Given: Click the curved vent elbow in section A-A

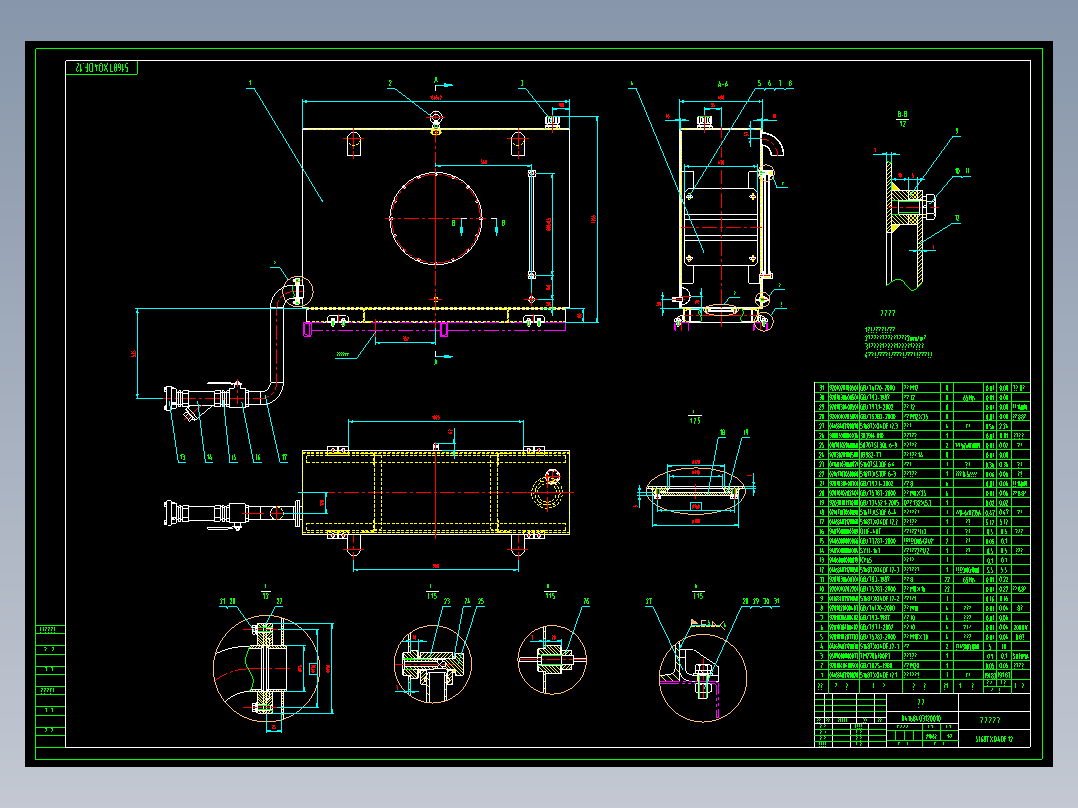Looking at the screenshot, I should point(772,142).
